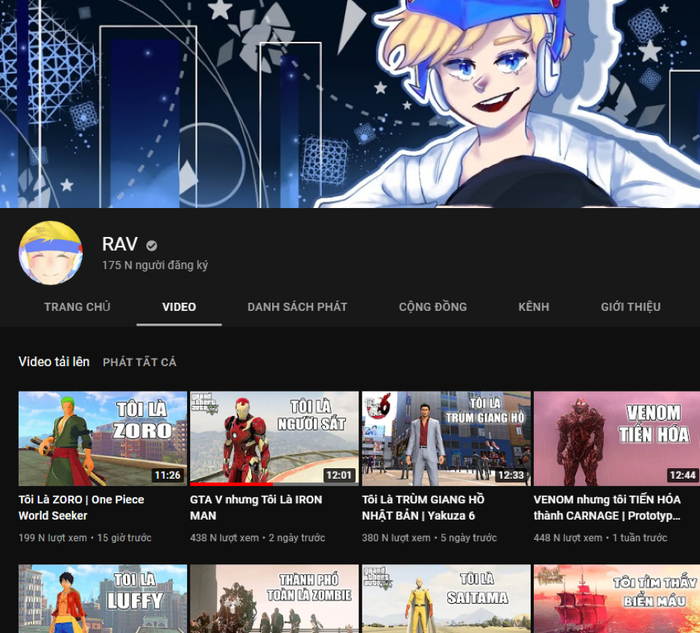Image resolution: width=700 pixels, height=633 pixels.
Task: Open the Iron Man NGƯỜI SẮT thumbnail
Action: click(x=274, y=438)
